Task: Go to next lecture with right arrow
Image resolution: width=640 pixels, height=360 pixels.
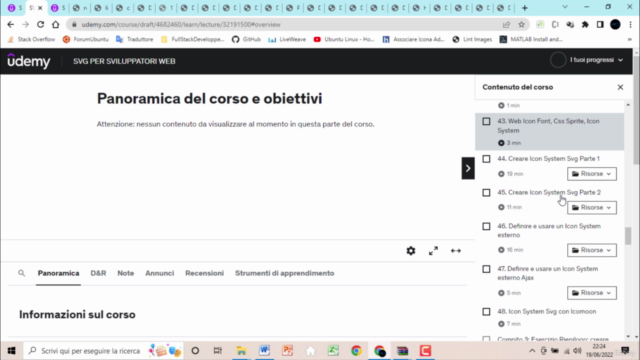Action: [468, 168]
